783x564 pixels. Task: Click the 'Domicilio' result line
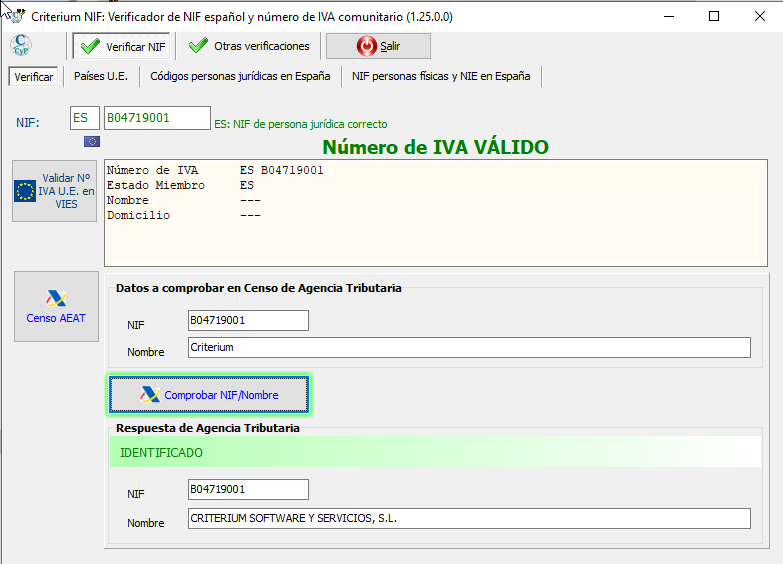184,215
